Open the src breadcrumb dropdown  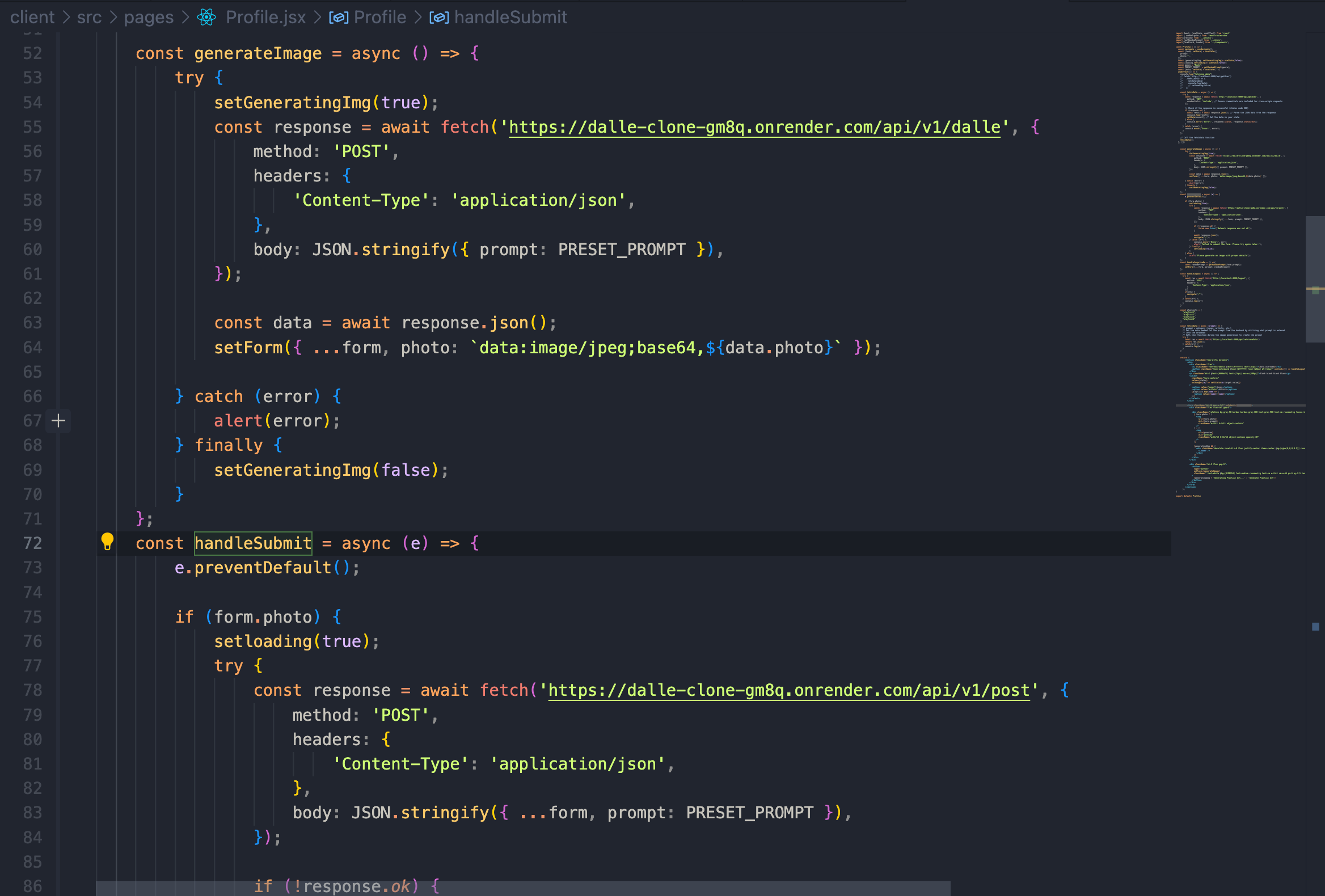point(89,17)
